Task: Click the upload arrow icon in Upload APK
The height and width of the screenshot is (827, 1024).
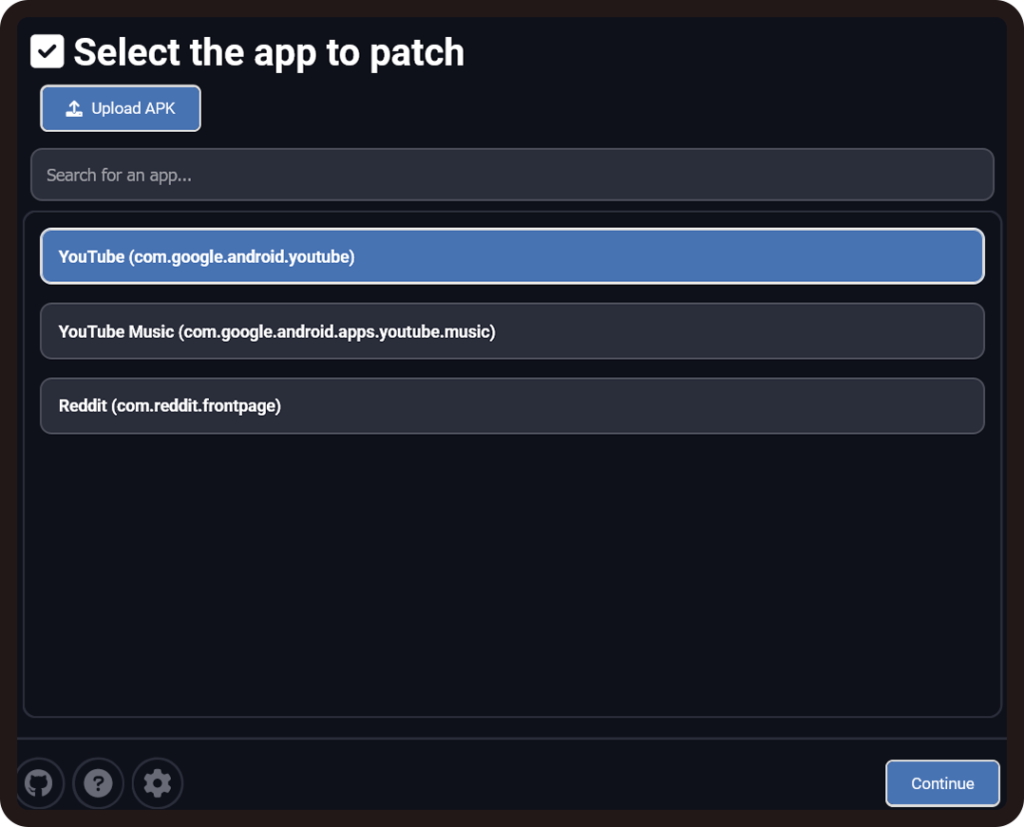Action: coord(74,108)
